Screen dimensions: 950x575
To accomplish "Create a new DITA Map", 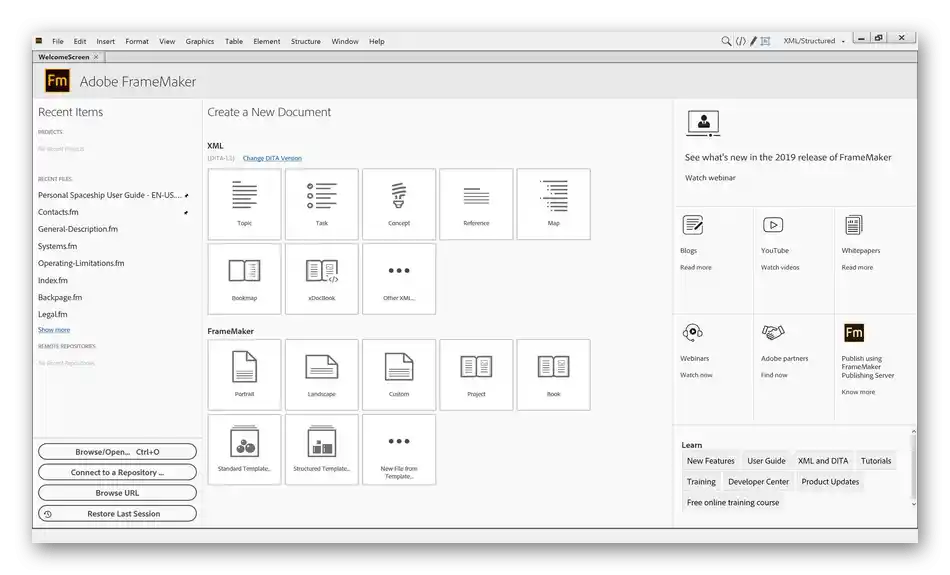I will pos(553,204).
